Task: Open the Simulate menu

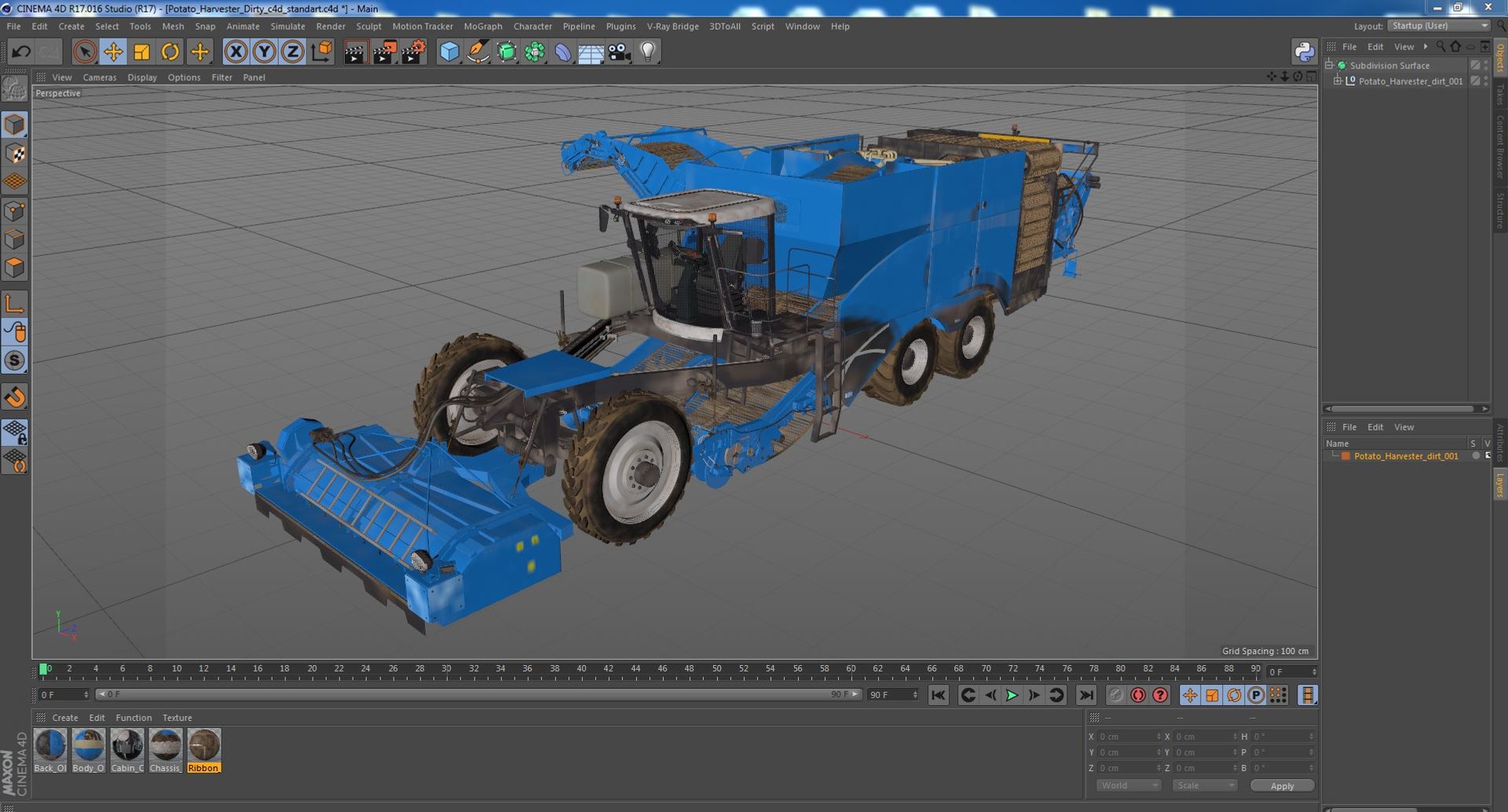Action: pos(287,26)
